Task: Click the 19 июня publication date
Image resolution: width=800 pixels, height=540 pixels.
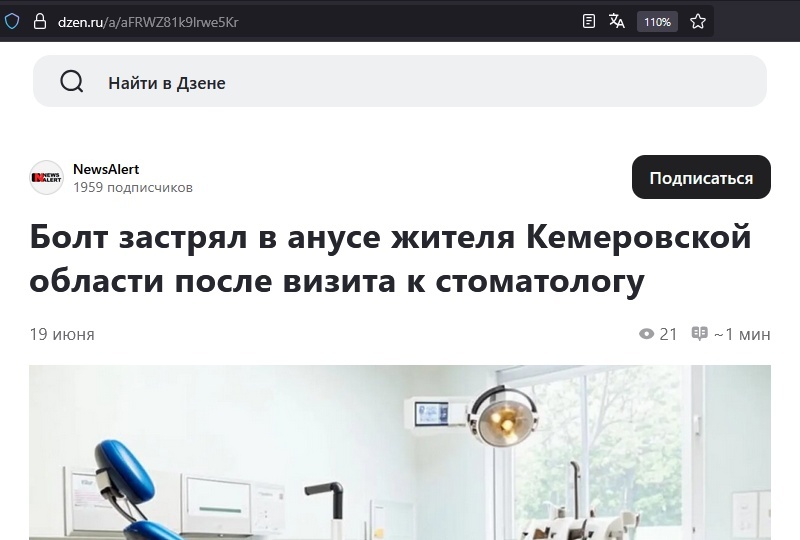Action: [x=62, y=334]
